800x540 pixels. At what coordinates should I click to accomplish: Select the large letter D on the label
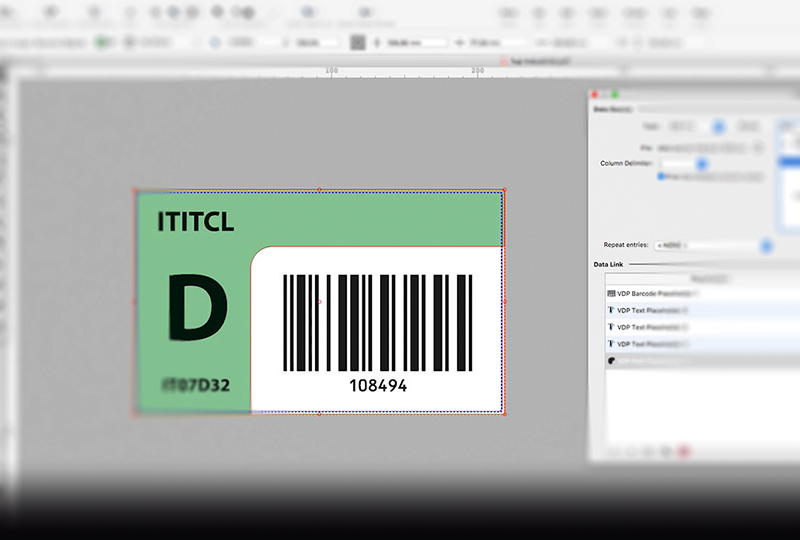pyautogui.click(x=198, y=307)
